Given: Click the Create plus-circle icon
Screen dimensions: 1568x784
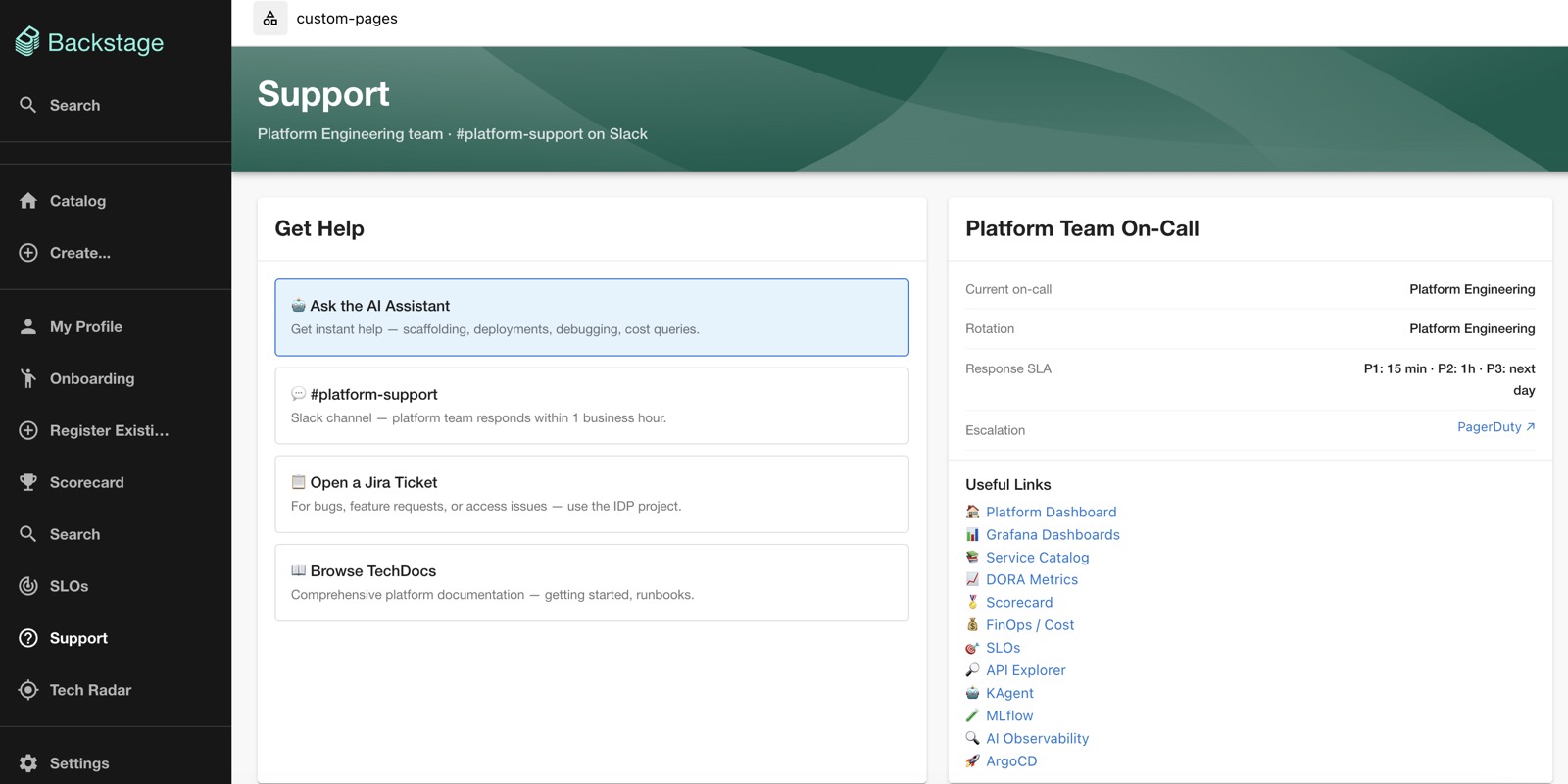Looking at the screenshot, I should point(28,253).
